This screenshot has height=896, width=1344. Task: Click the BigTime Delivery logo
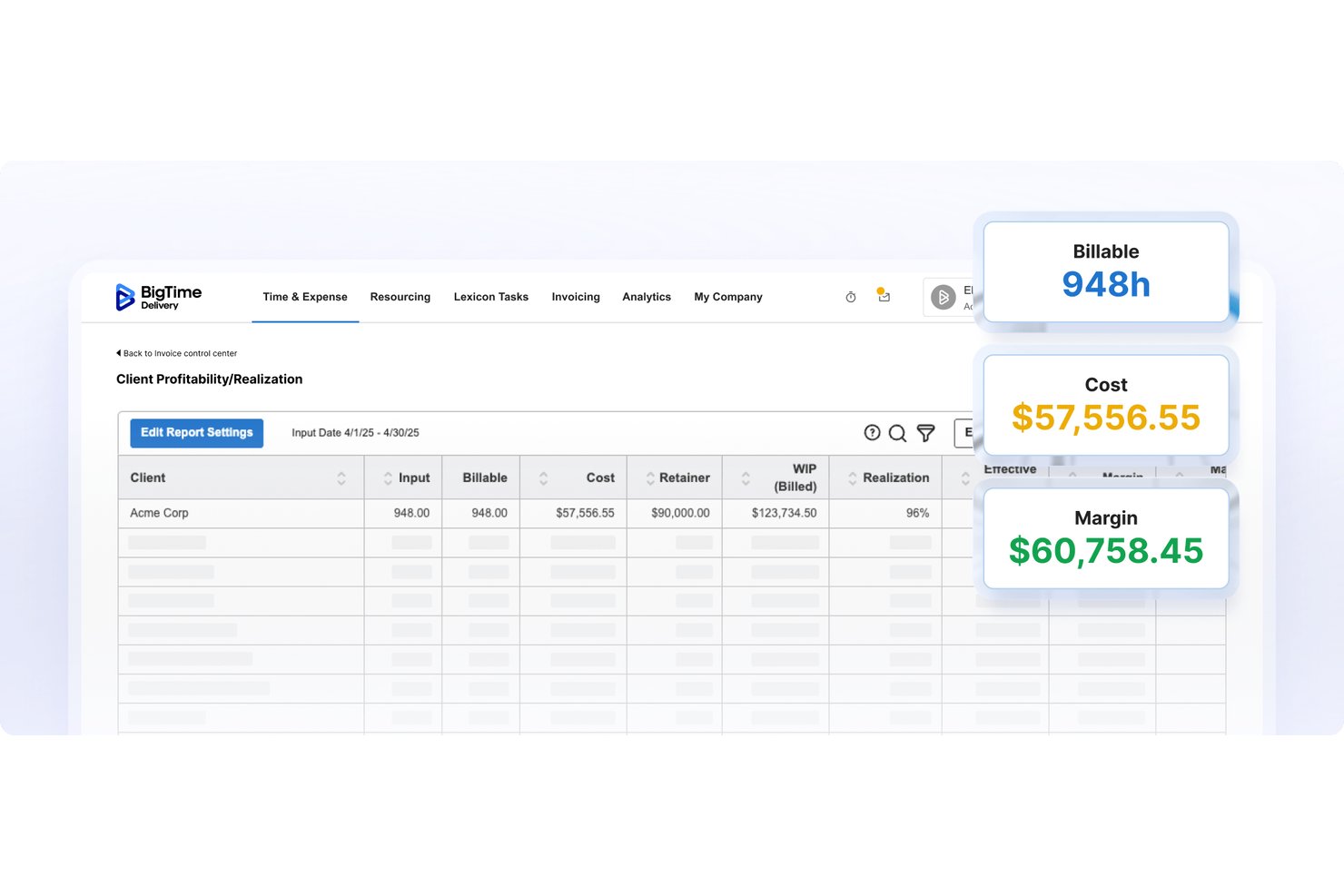pos(158,297)
